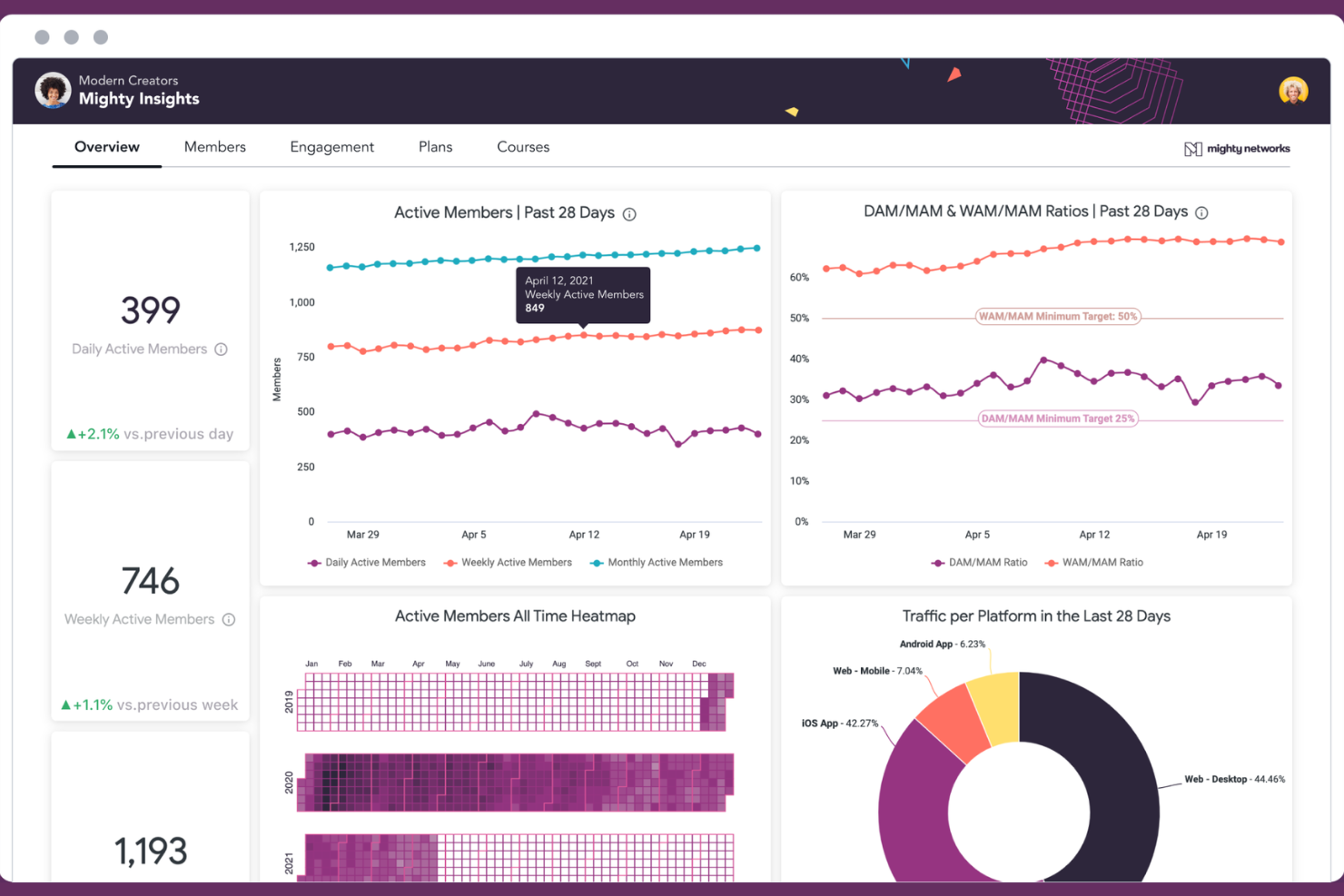
Task: Click the +1.1% vs. previous week indicator
Action: (150, 704)
